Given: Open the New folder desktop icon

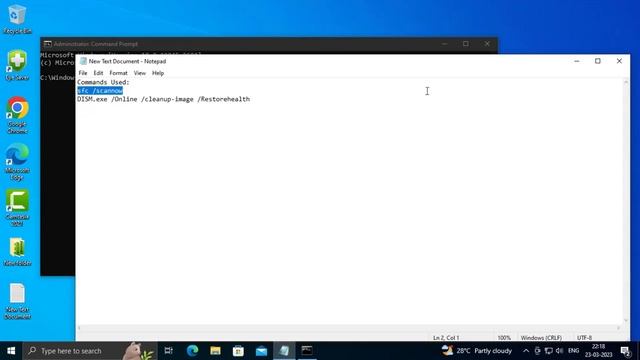Looking at the screenshot, I should point(17,252).
